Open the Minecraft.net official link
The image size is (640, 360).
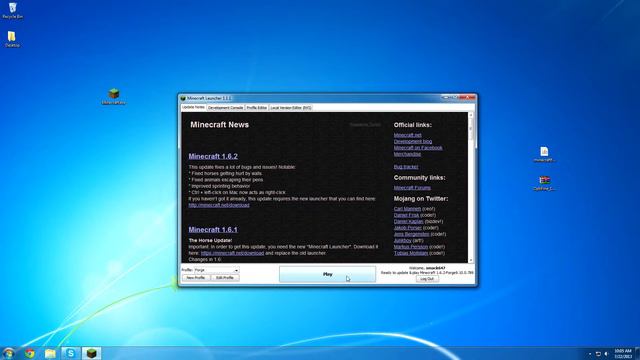[407, 135]
